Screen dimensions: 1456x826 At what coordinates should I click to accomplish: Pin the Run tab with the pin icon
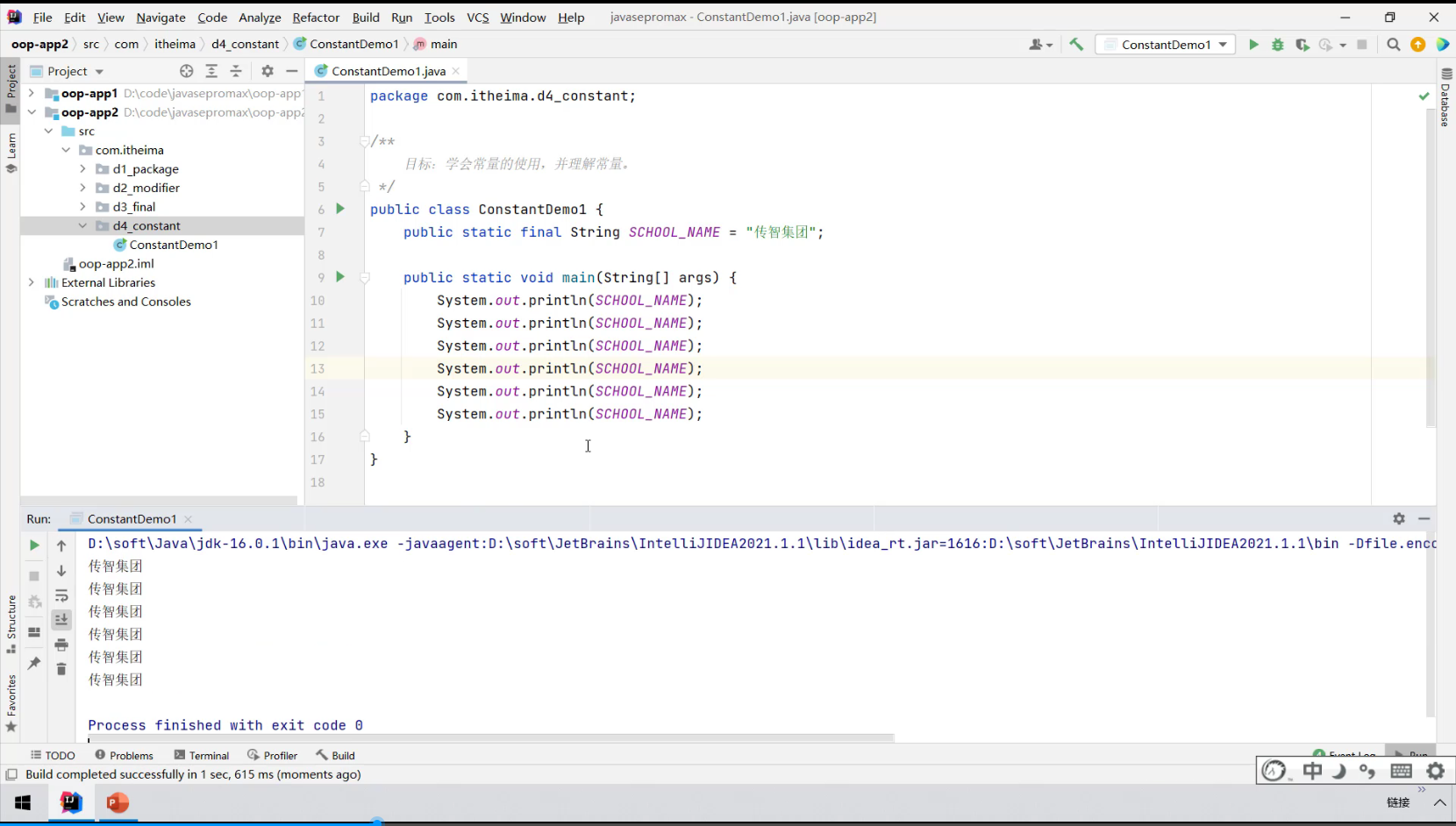click(x=34, y=663)
